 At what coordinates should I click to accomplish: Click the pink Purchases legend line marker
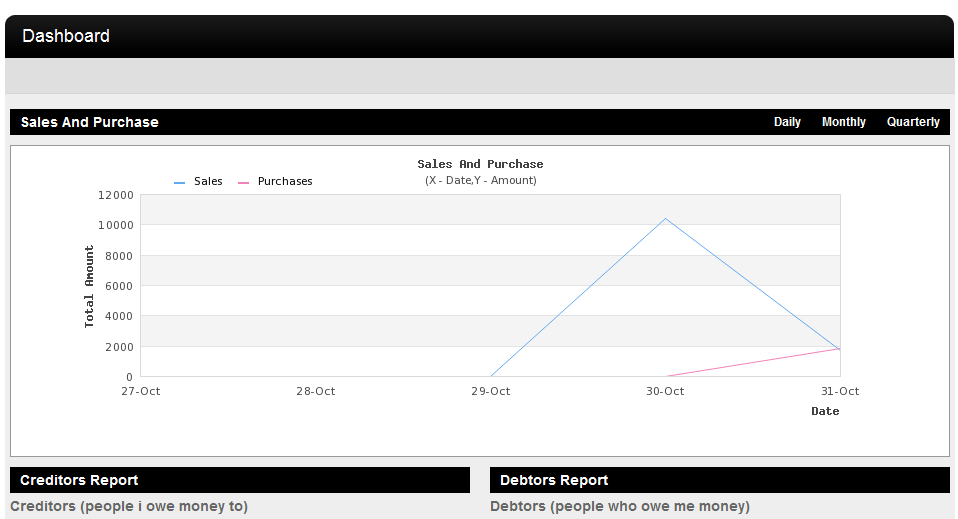tap(244, 183)
